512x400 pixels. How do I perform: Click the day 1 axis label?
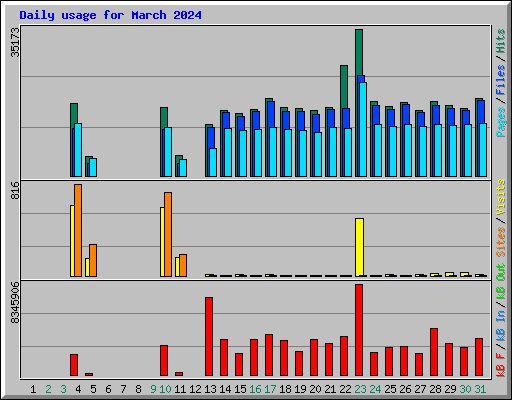(x=33, y=389)
